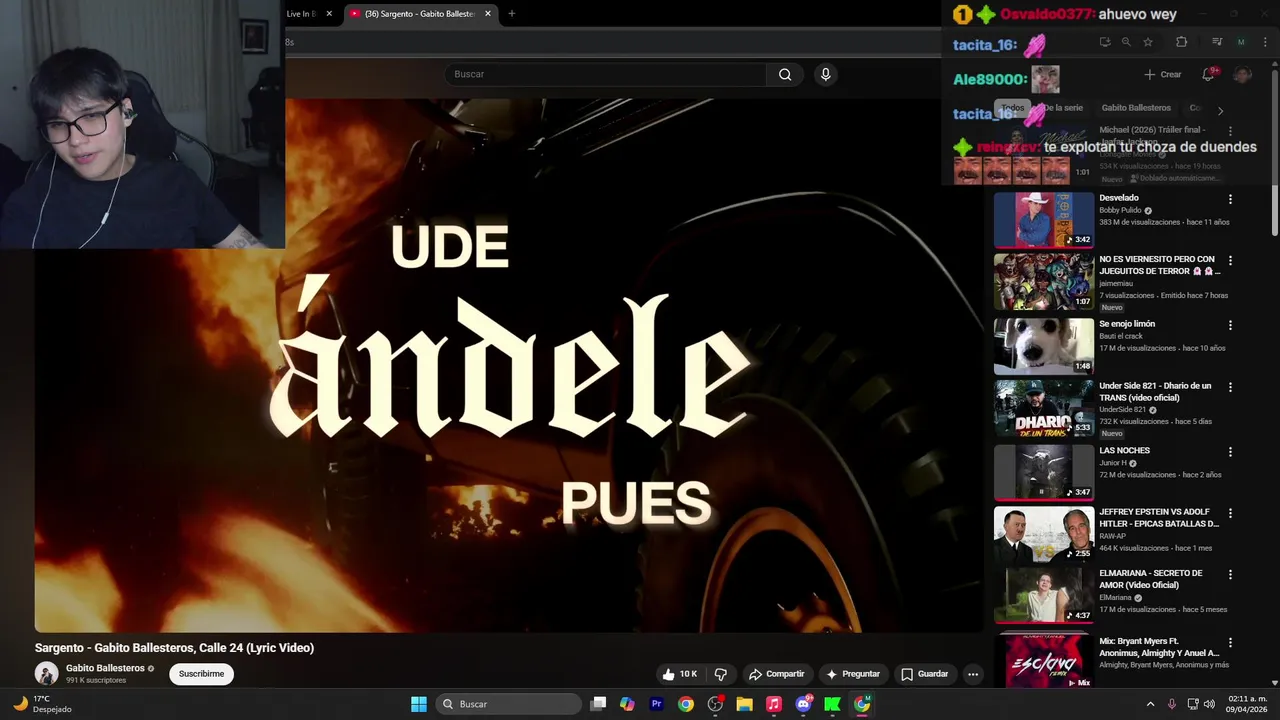The image size is (1280, 720).
Task: Click the Compartir share button
Action: point(776,674)
